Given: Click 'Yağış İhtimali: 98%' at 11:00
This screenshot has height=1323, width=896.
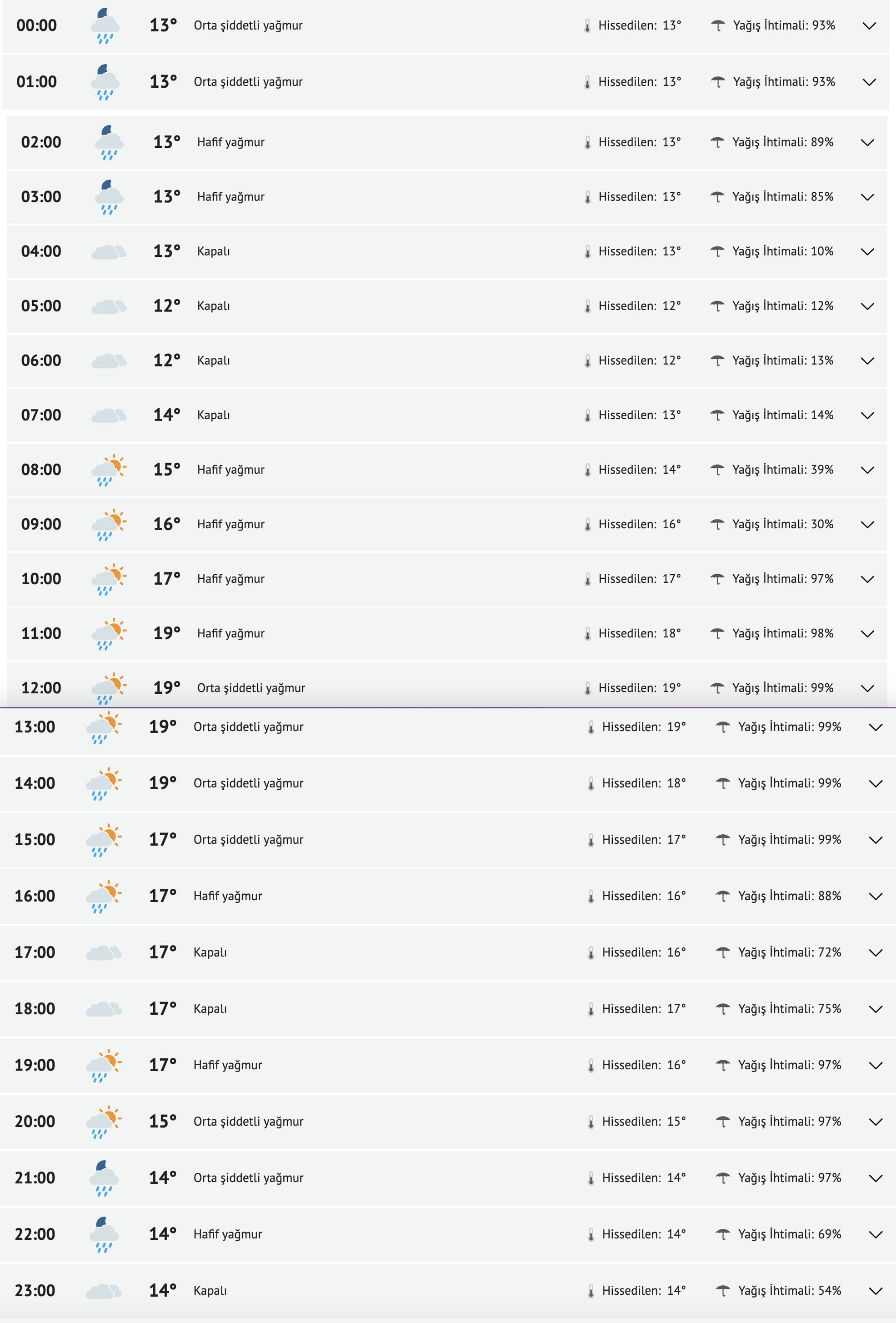Looking at the screenshot, I should click(x=782, y=634).
